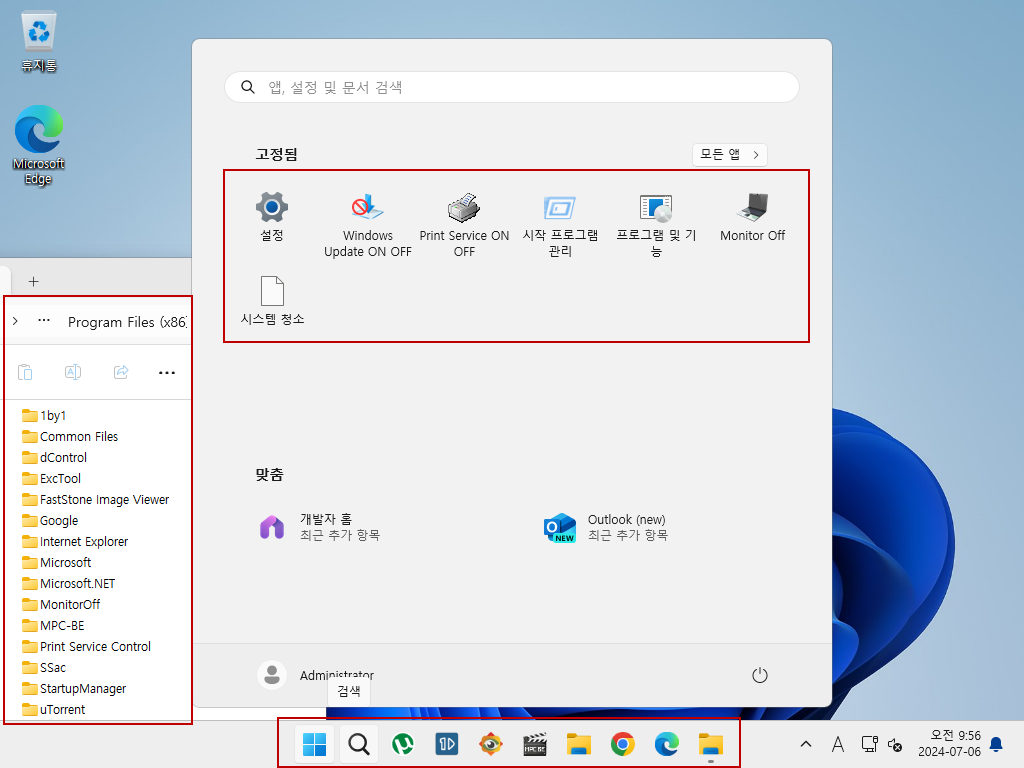Screen dimensions: 1024x768
Task: Open Microsoft Edge from taskbar
Action: 667,744
